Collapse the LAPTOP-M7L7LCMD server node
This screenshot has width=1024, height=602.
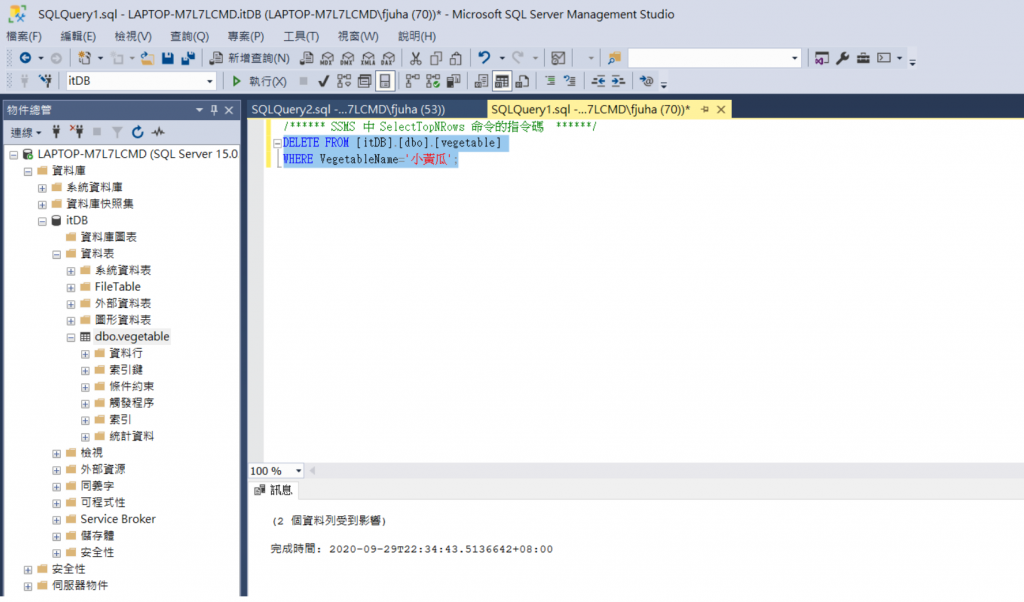13,155
